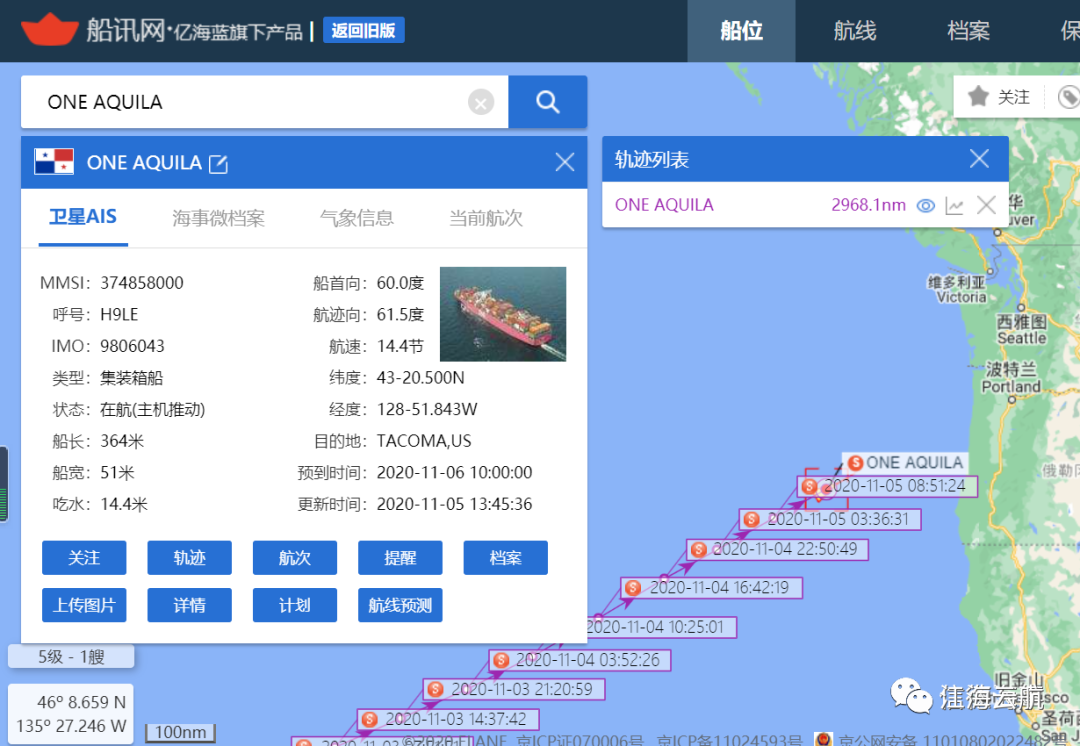Screen dimensions: 1080x746
Task: Click the 5级 - 1艘 map level indicator
Action: point(71,656)
